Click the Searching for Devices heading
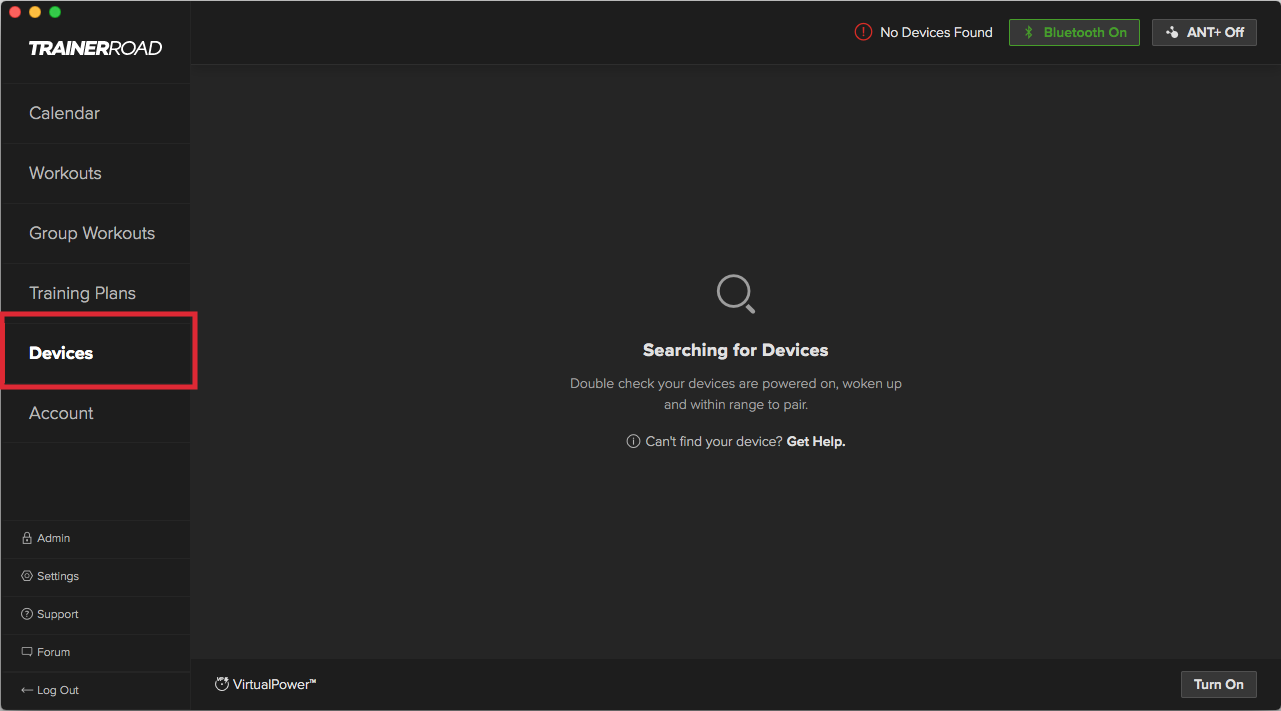 click(x=736, y=350)
